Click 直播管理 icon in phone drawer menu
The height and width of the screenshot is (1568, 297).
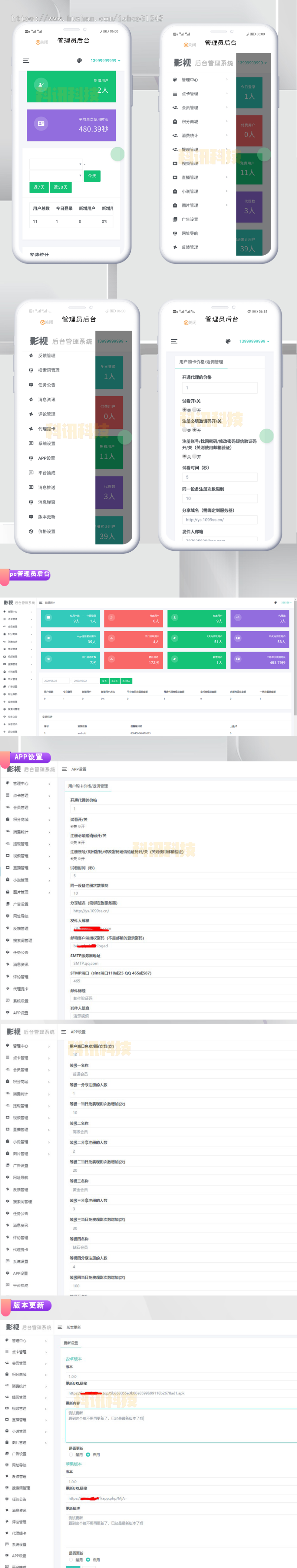click(x=175, y=178)
